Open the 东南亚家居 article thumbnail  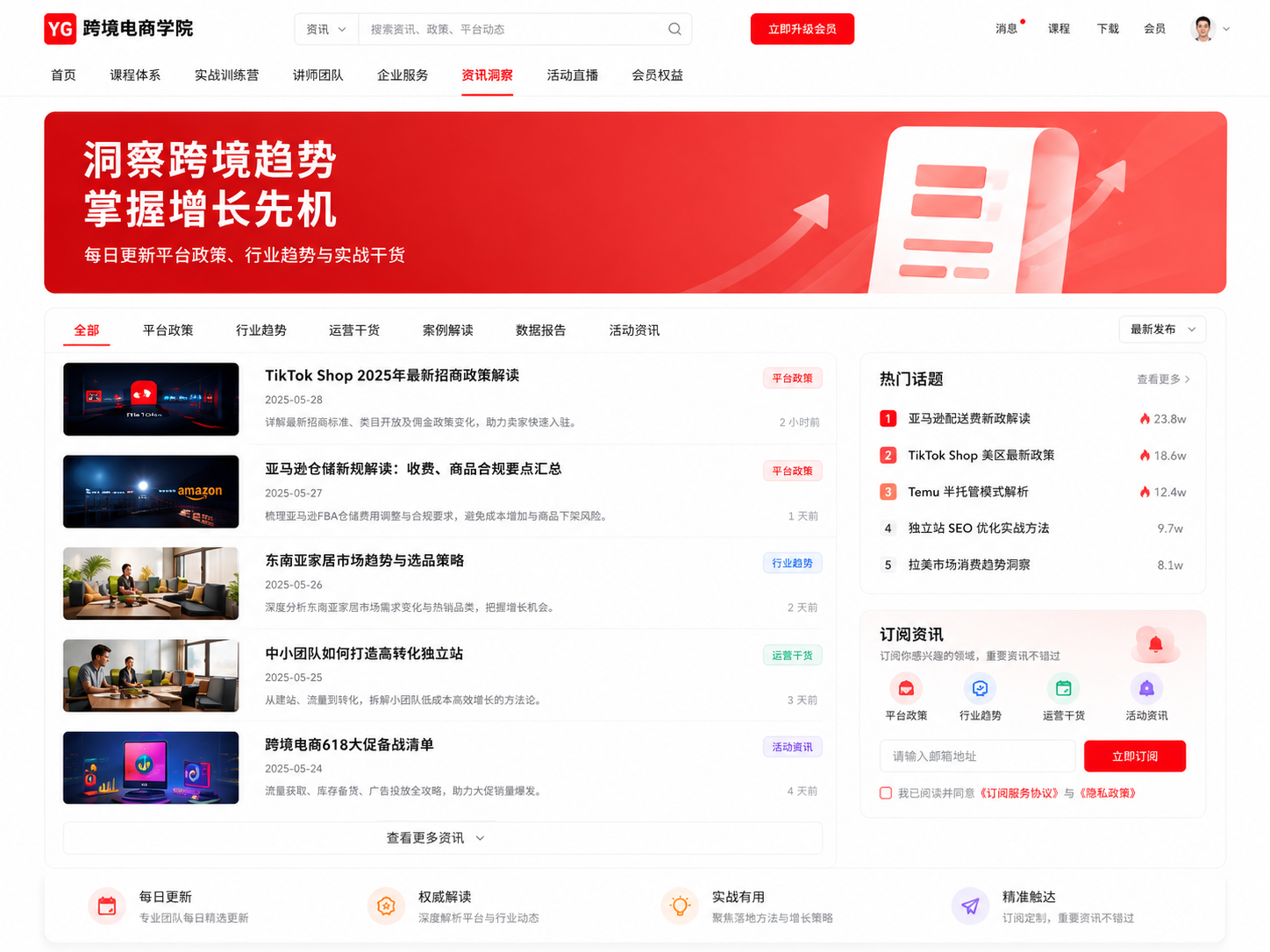click(x=151, y=584)
